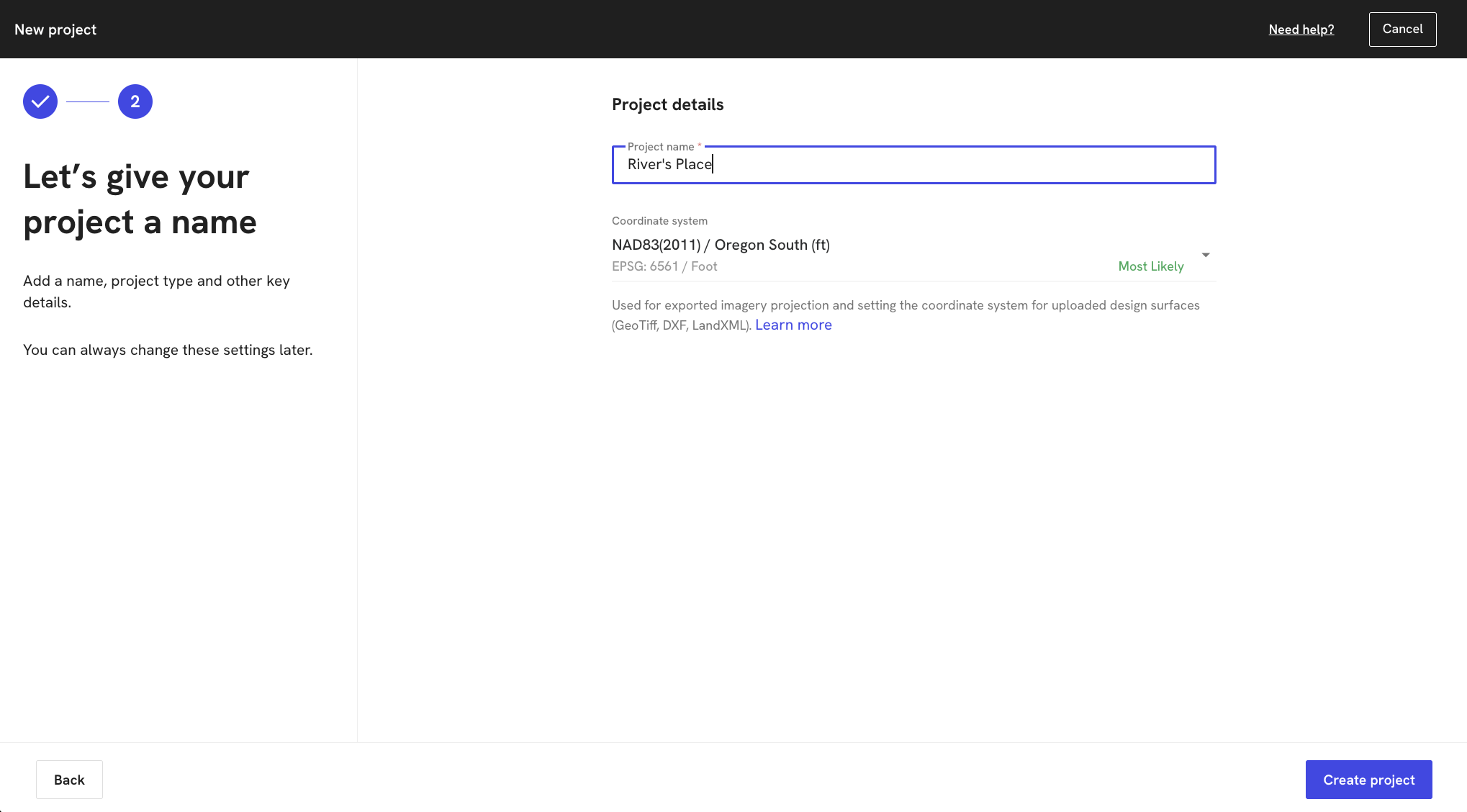
Task: Click the completed step one checkmark icon
Action: [40, 101]
